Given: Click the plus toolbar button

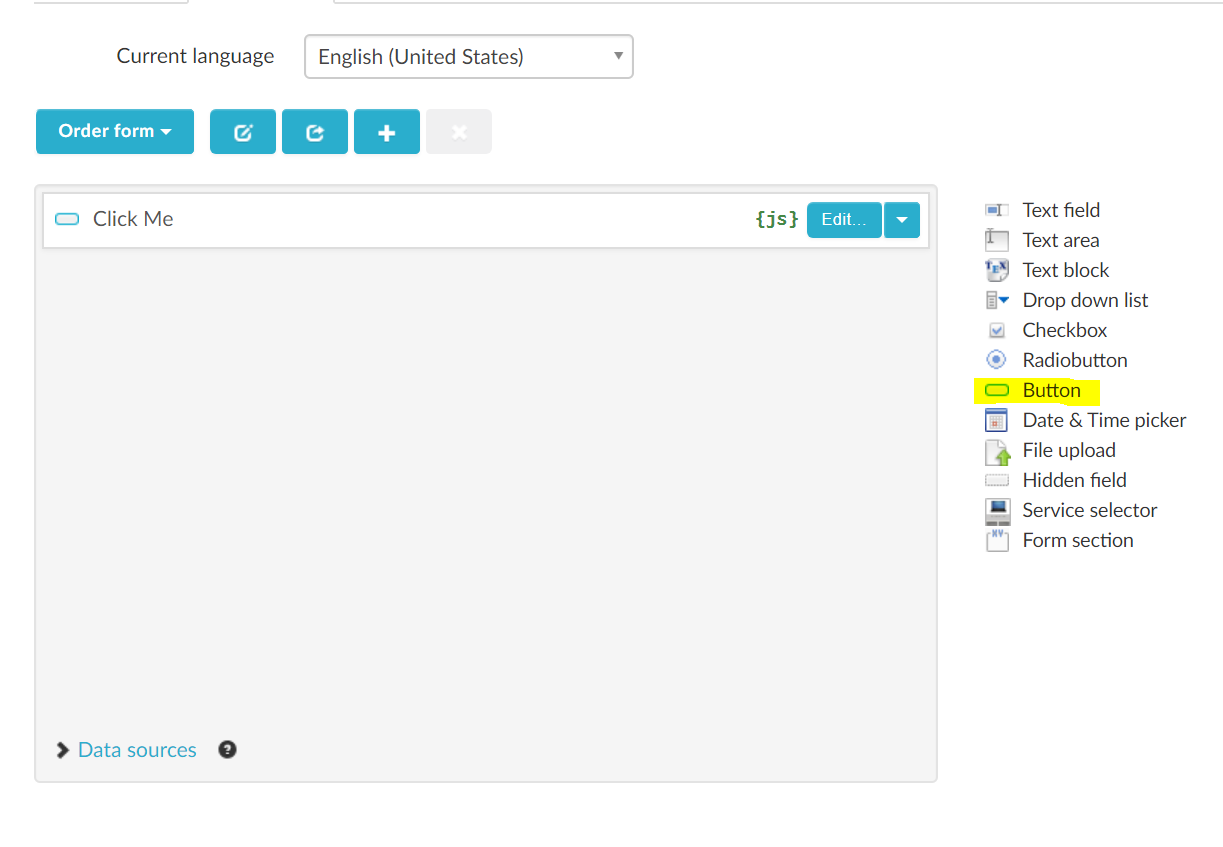Looking at the screenshot, I should (x=386, y=131).
